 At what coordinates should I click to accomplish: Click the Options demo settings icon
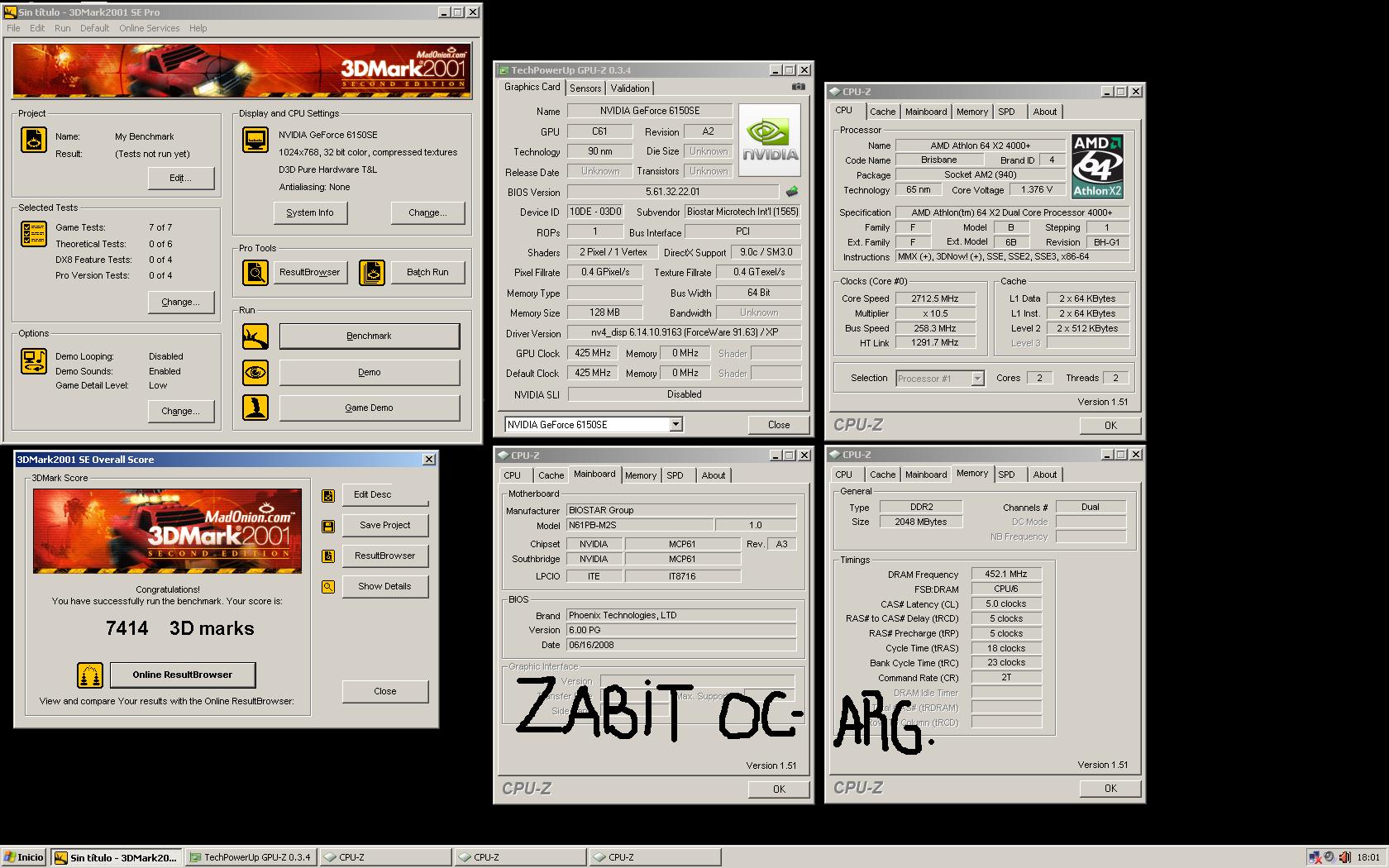tap(34, 361)
